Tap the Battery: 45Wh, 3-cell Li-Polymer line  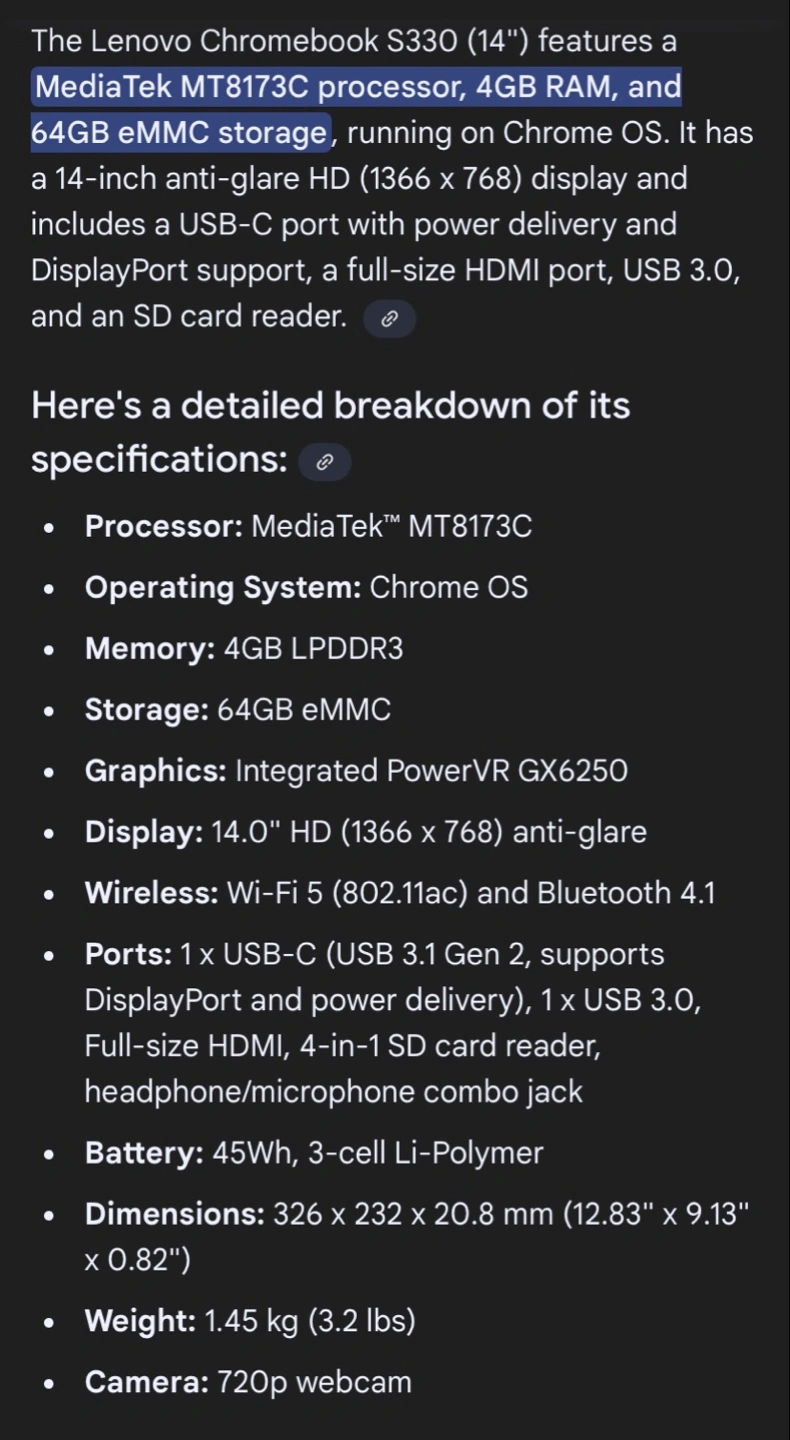[x=314, y=1153]
